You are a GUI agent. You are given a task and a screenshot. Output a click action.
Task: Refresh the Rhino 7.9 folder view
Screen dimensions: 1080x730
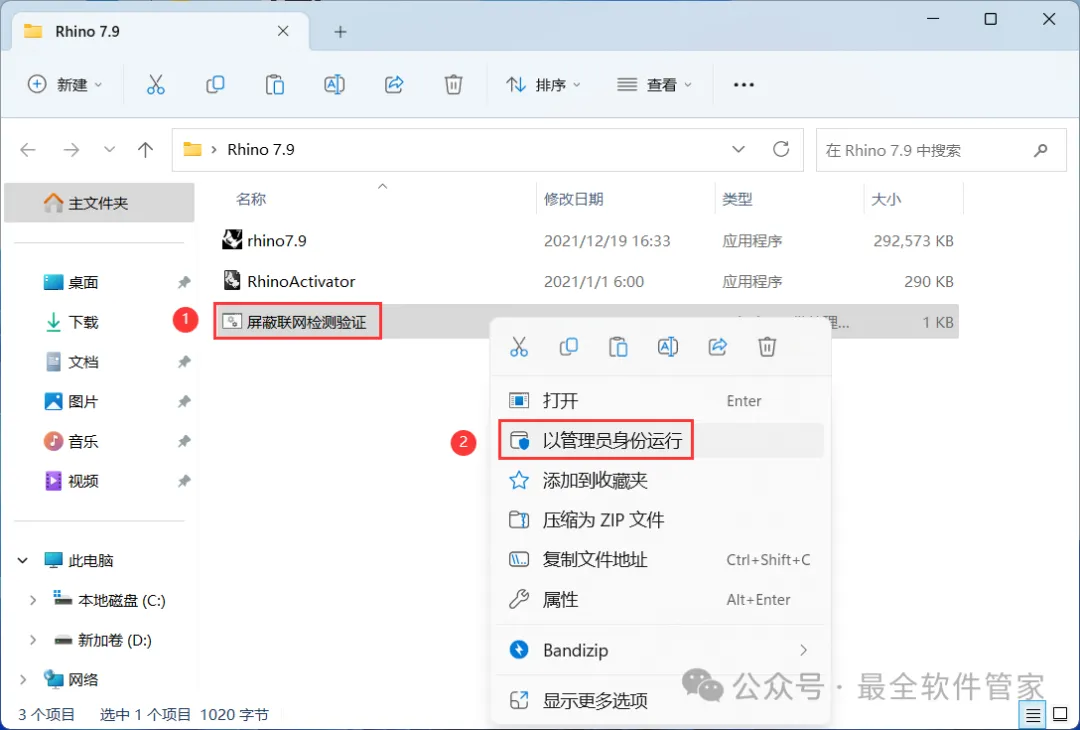[781, 149]
